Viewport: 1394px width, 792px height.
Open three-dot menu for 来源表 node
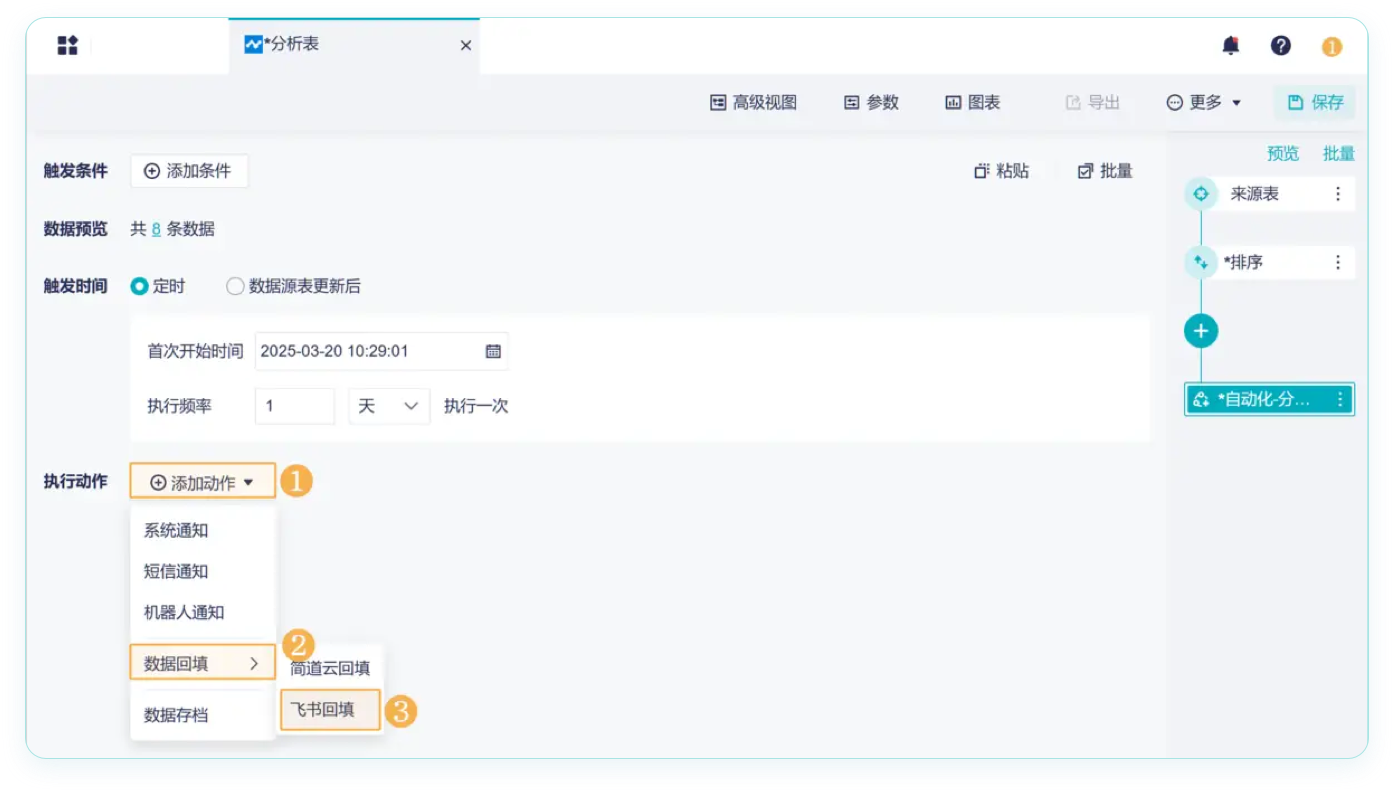coord(1338,194)
